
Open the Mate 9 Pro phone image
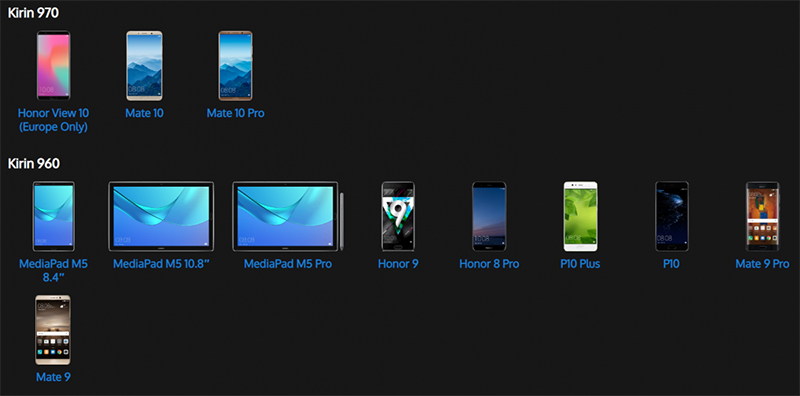[x=762, y=216]
